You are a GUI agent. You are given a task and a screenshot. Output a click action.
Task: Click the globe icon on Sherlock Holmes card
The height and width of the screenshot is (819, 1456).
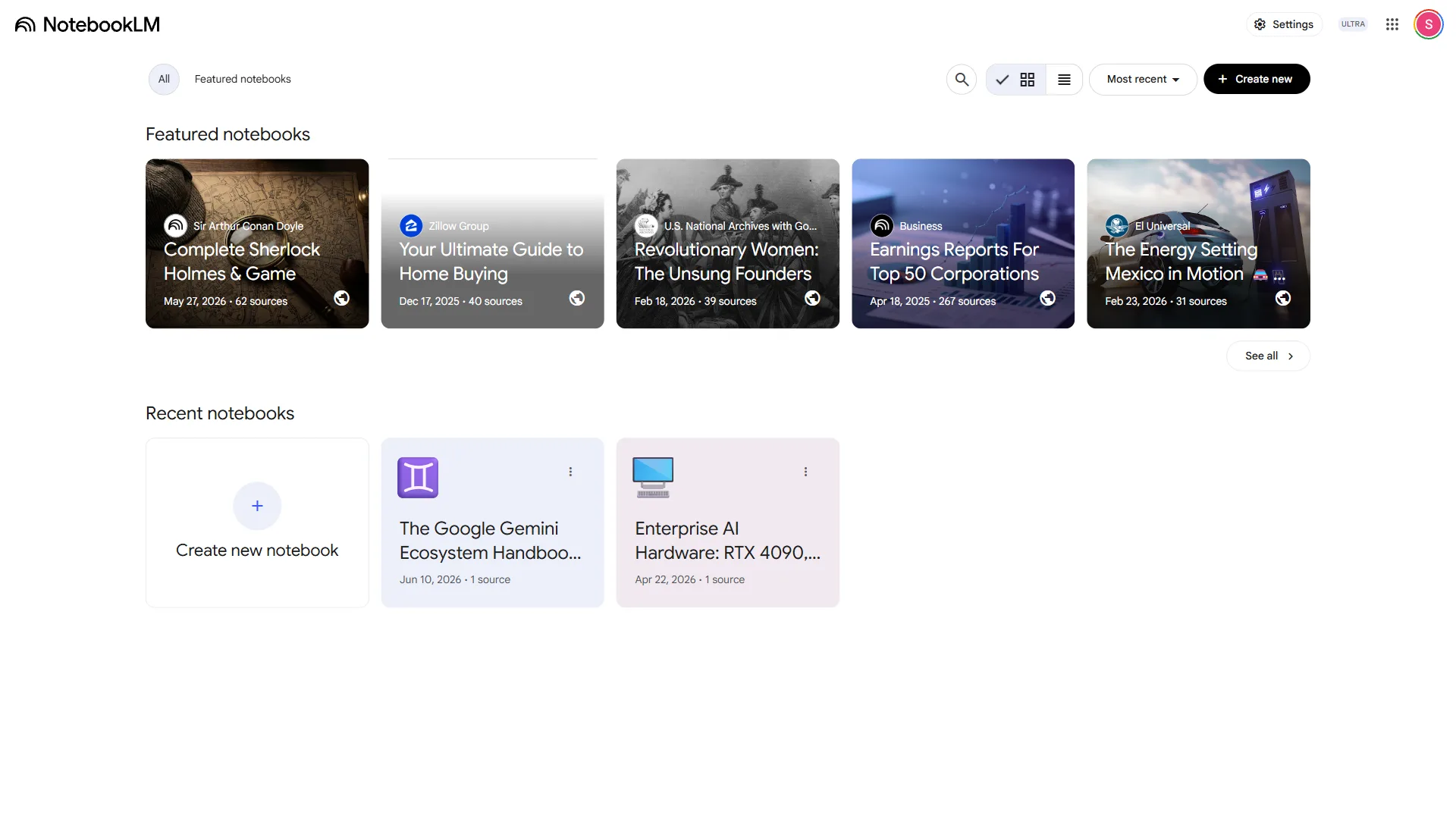(342, 298)
